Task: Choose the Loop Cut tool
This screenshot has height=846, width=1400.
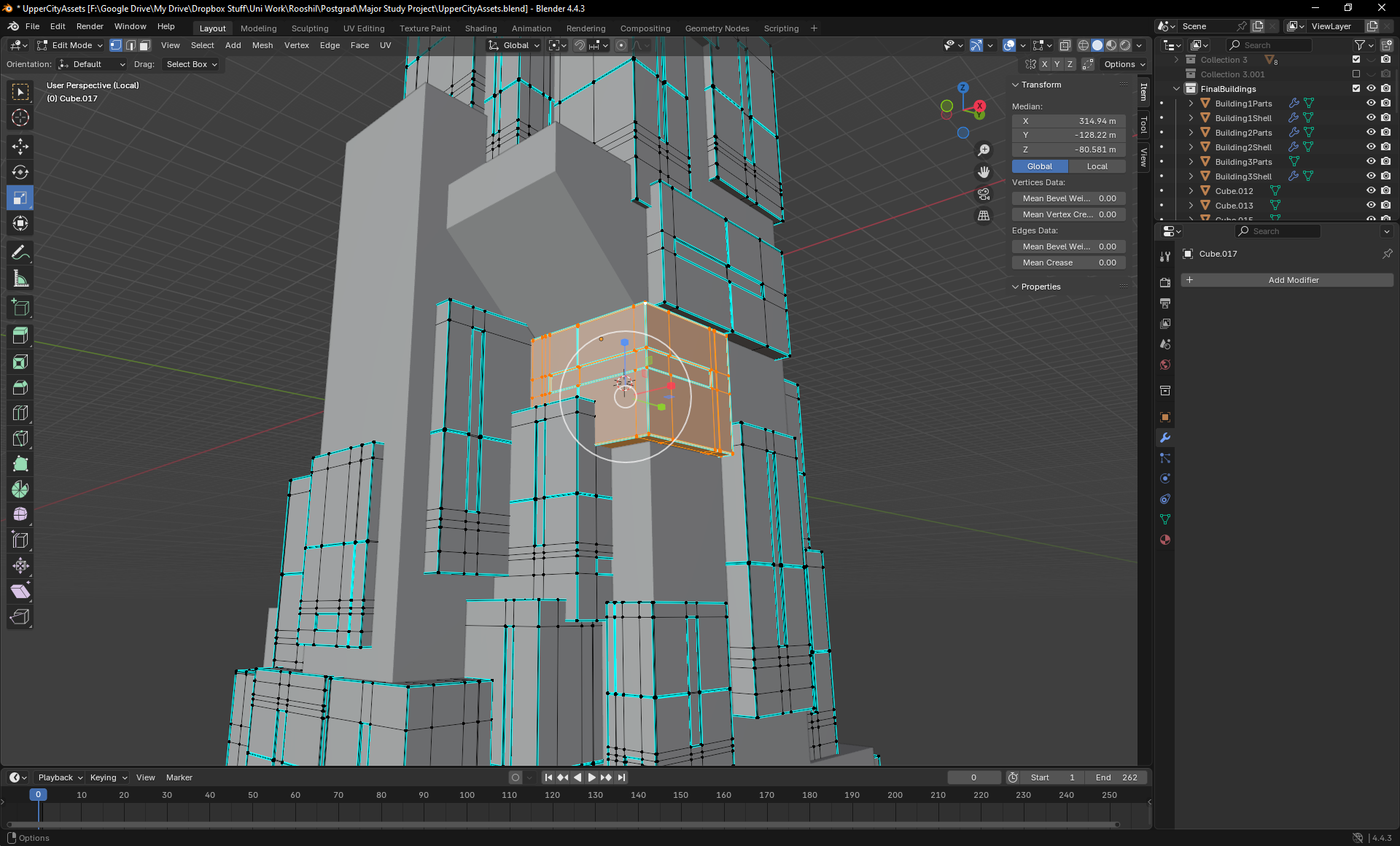Action: (x=20, y=413)
